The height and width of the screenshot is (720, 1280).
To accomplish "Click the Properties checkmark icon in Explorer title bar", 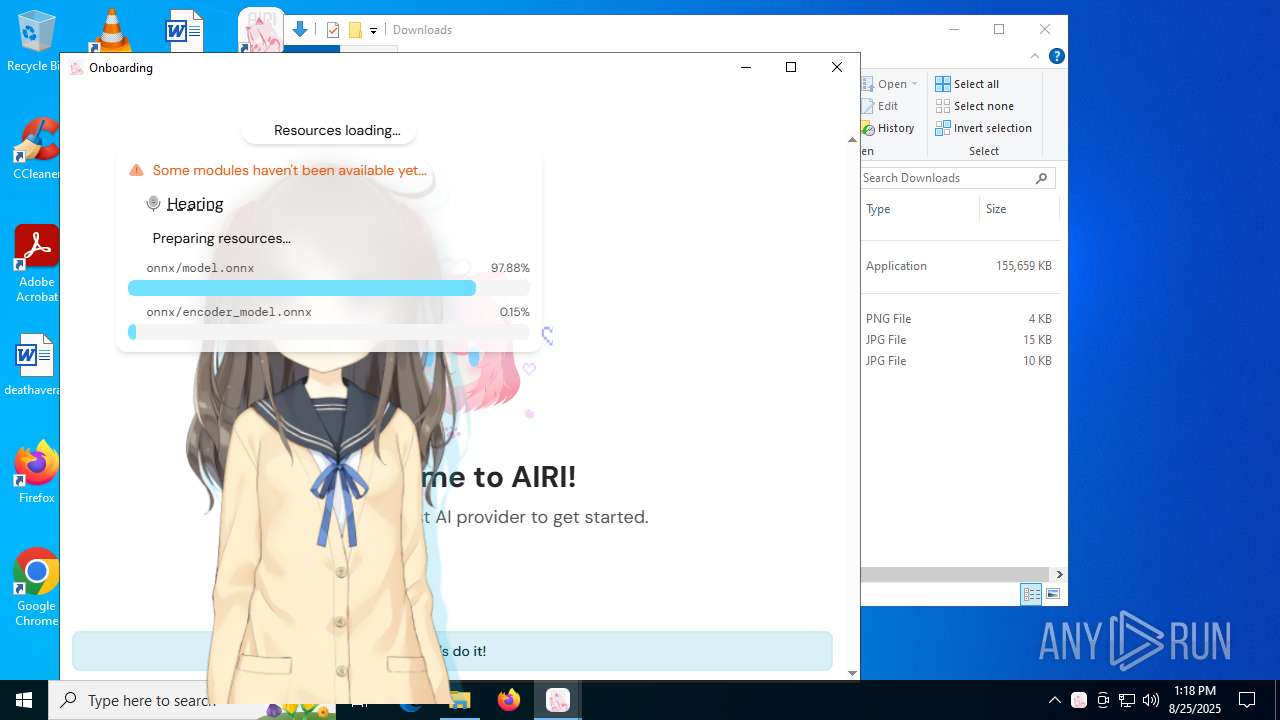I will tap(333, 30).
